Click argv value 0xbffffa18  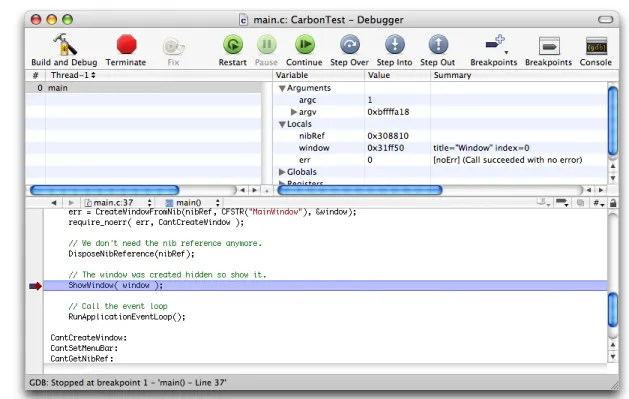point(388,112)
